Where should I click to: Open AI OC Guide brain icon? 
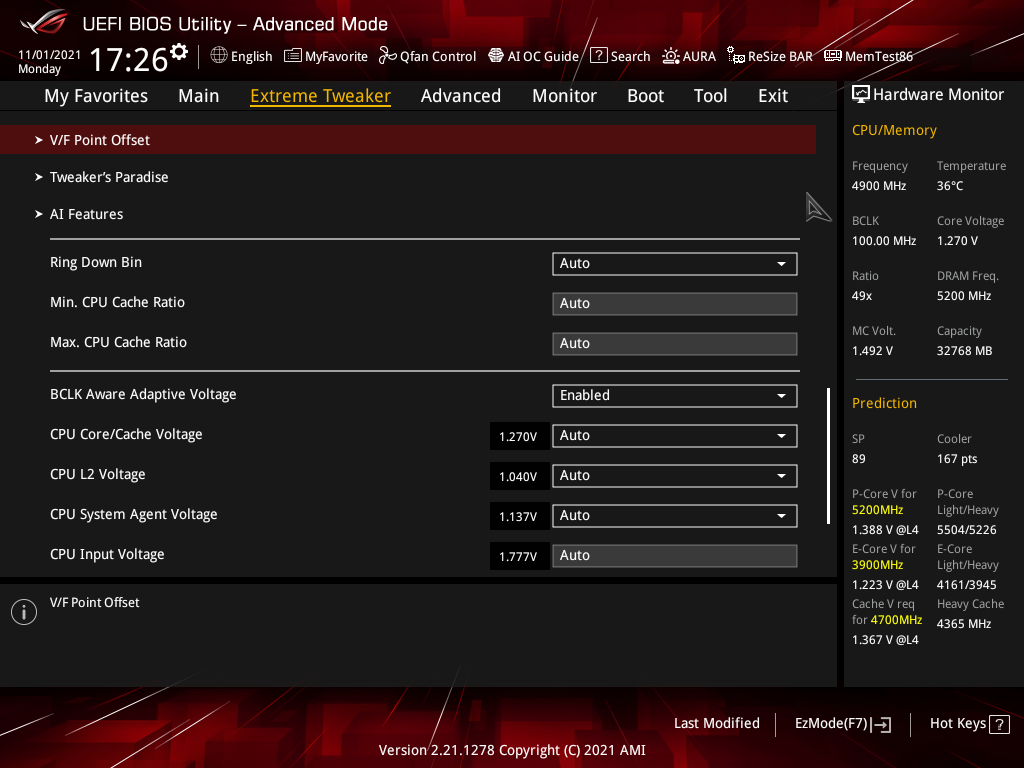496,56
